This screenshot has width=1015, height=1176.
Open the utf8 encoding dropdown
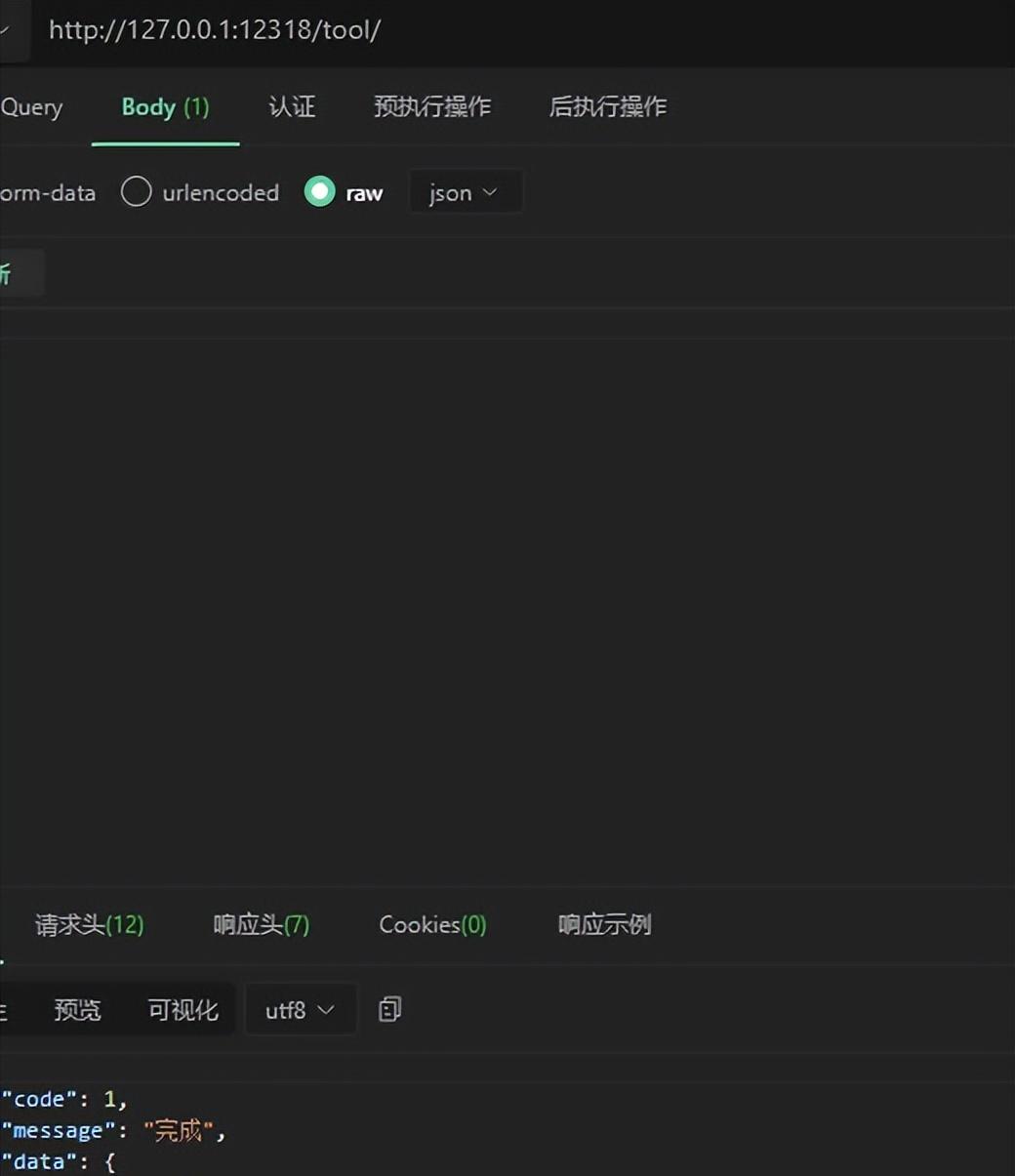tap(300, 1010)
